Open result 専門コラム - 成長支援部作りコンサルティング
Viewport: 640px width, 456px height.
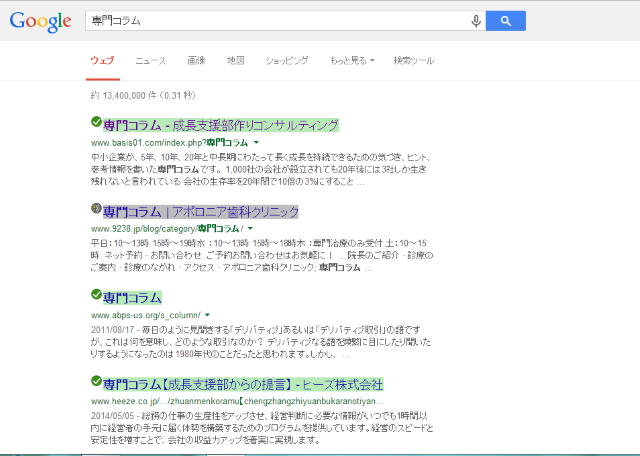221,125
